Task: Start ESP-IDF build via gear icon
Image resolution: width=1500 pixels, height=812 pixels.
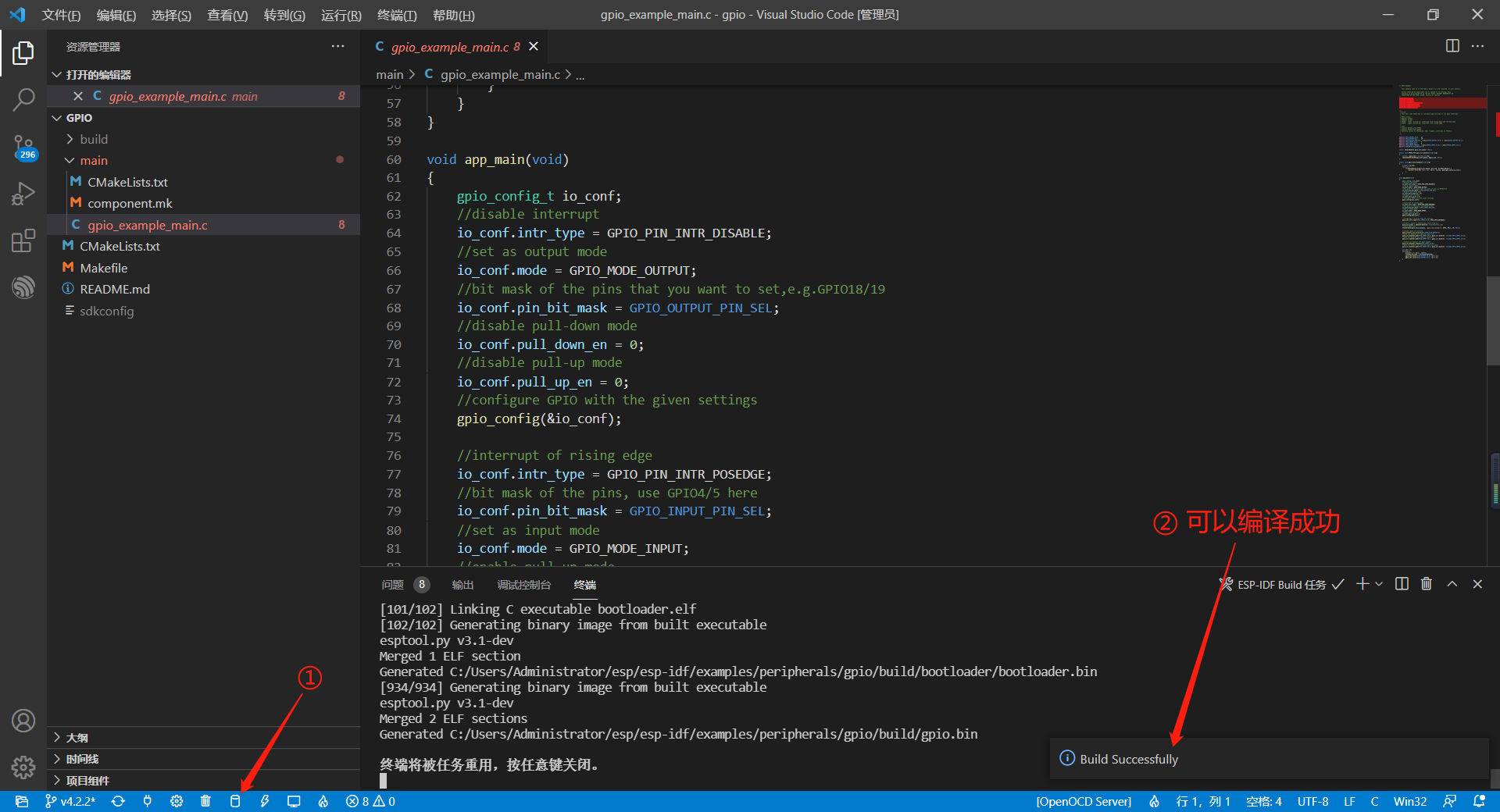Action: click(177, 801)
